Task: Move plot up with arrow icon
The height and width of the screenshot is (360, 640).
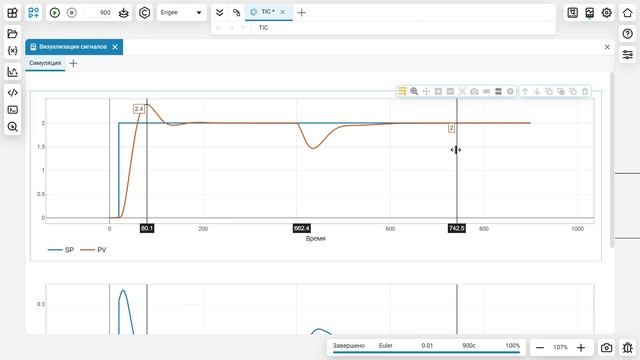Action: (525, 91)
